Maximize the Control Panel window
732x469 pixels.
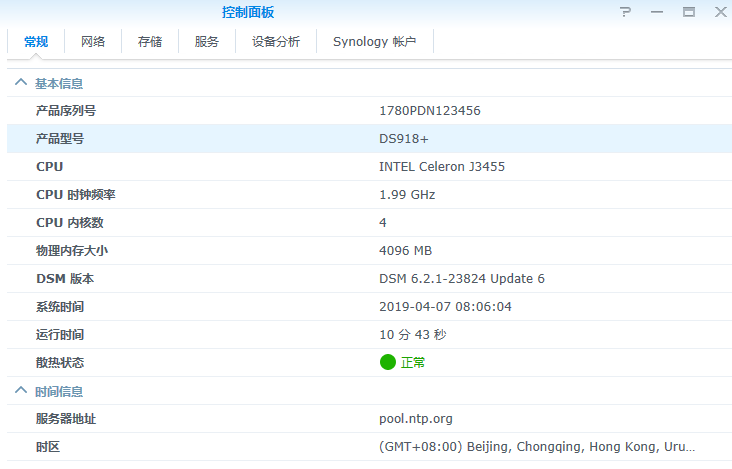point(688,12)
